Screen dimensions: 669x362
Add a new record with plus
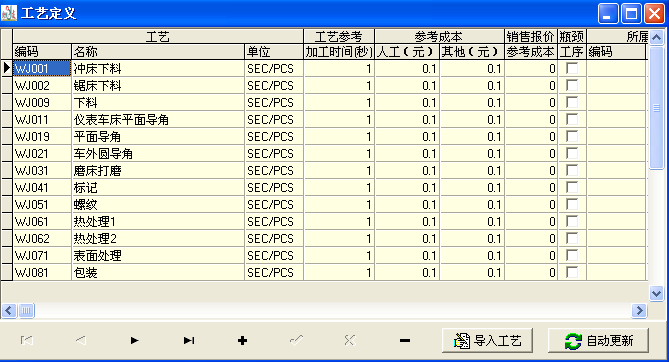pos(242,340)
